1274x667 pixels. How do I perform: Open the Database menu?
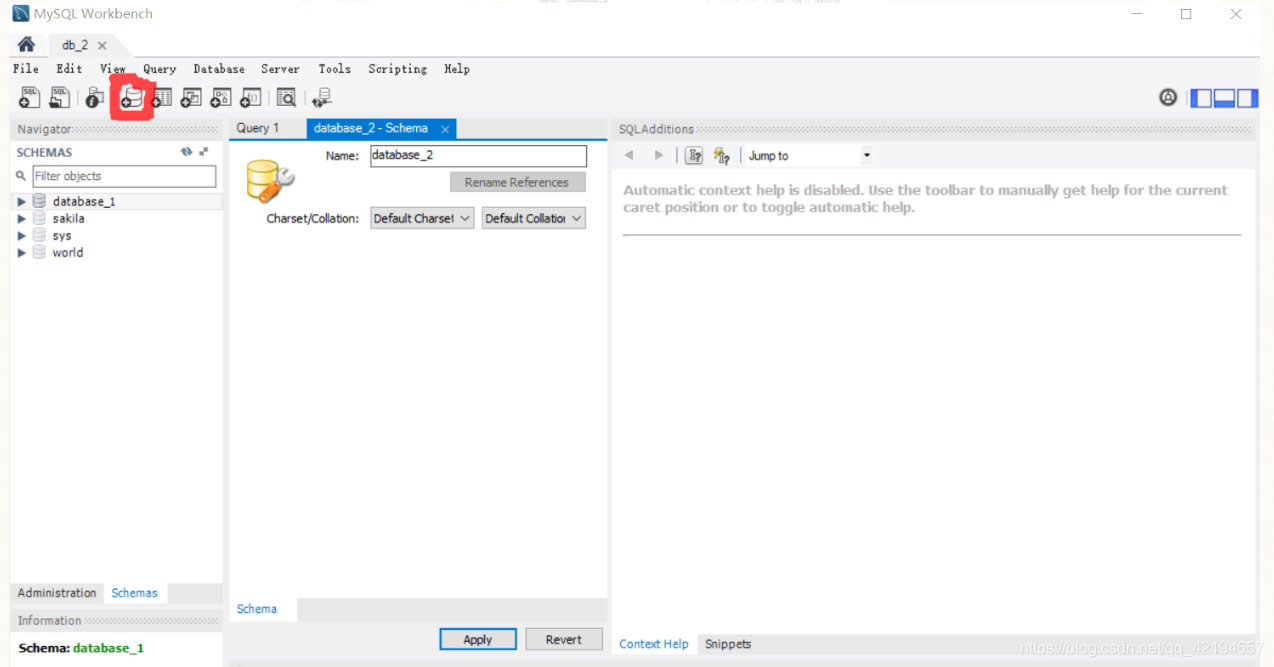(219, 69)
